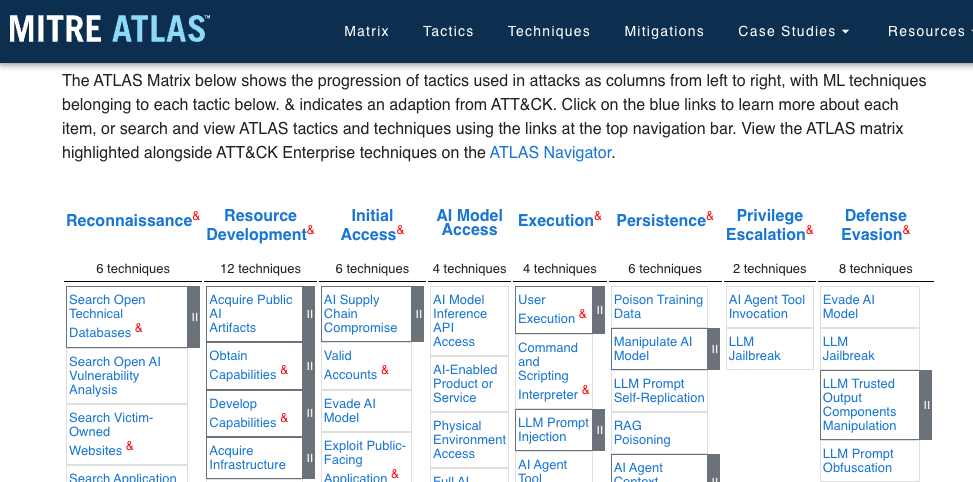The width and height of the screenshot is (973, 482).
Task: Expand sub-techniques of LLM Prompt Injection
Action: point(599,430)
